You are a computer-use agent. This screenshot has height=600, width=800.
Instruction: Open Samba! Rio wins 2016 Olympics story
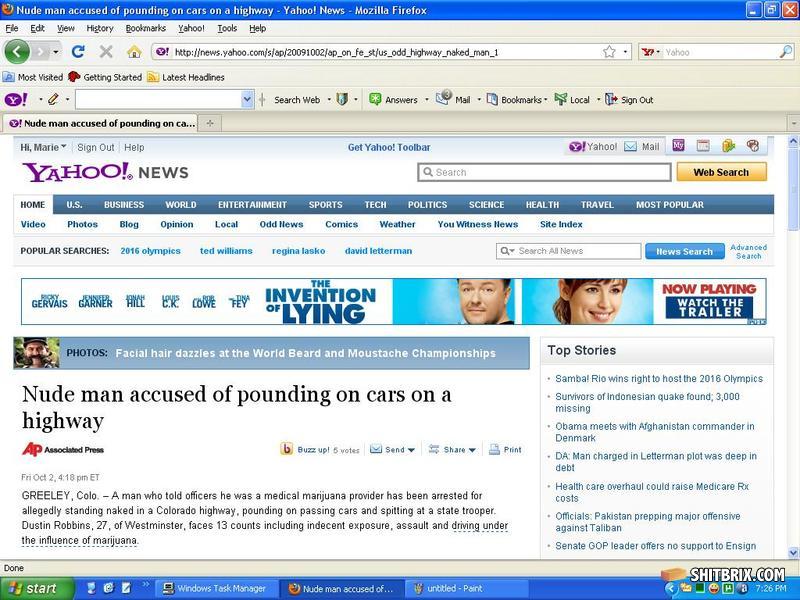(659, 379)
